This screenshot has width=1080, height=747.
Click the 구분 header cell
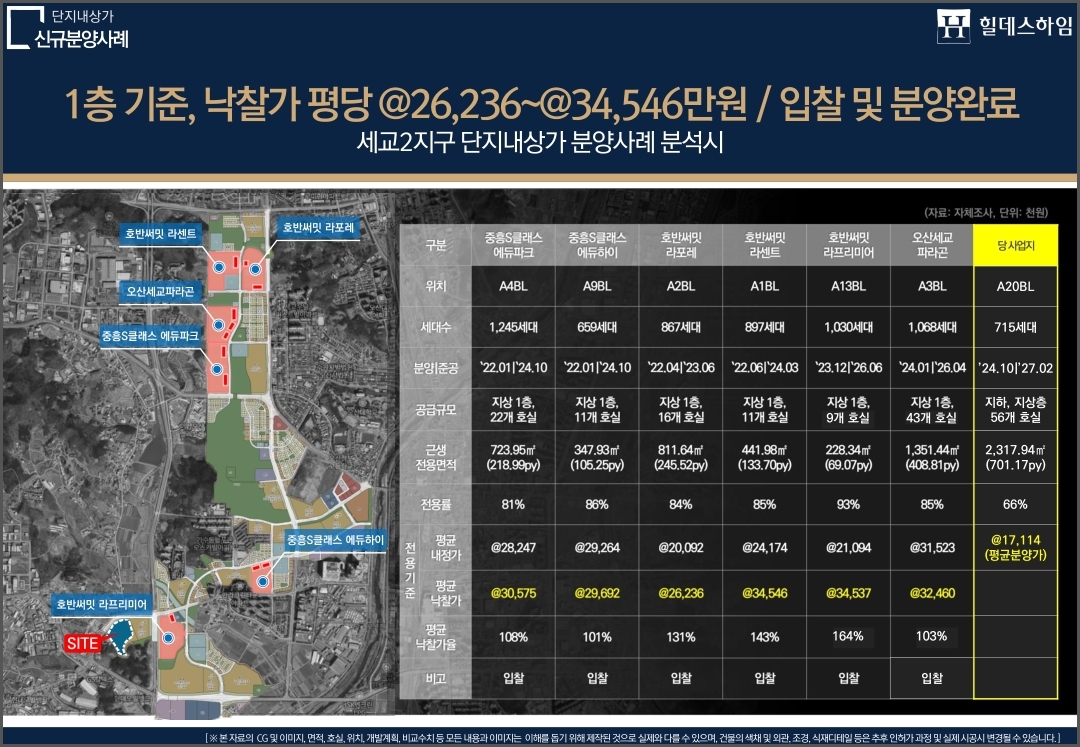click(436, 245)
